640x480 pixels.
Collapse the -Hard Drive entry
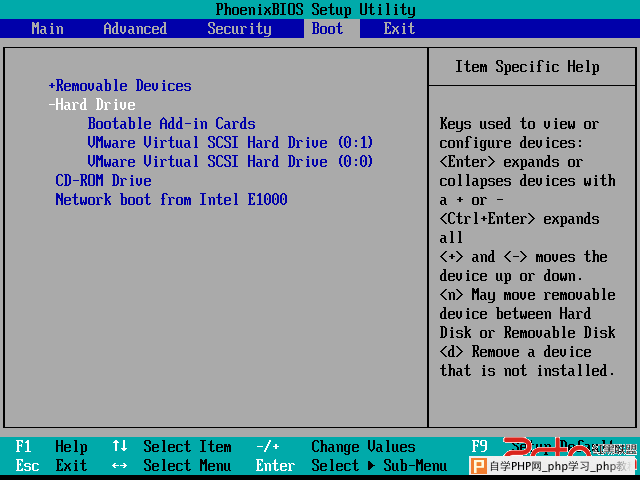[92, 104]
